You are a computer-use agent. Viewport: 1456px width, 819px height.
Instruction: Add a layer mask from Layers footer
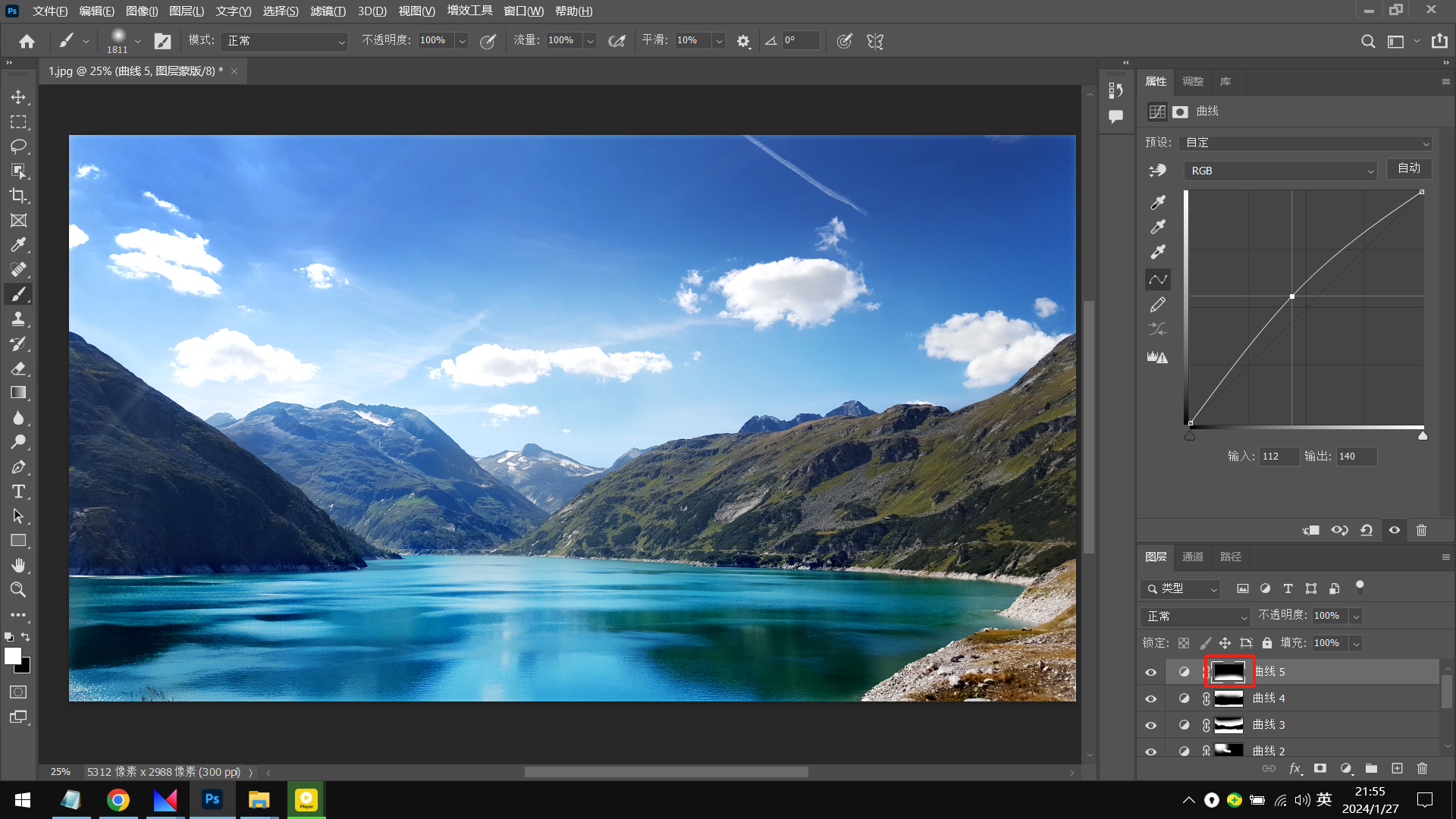point(1320,768)
